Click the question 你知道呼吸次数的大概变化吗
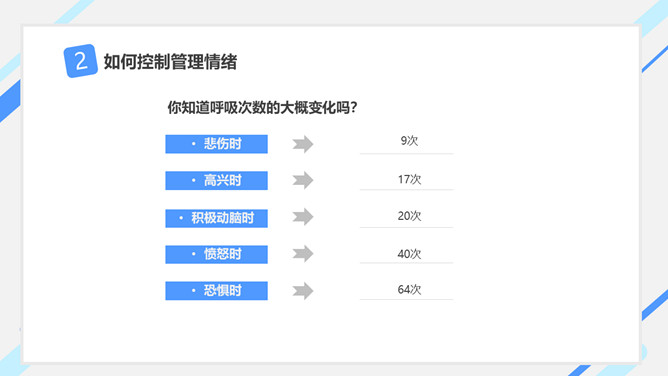This screenshot has height=376, width=668. (262, 107)
